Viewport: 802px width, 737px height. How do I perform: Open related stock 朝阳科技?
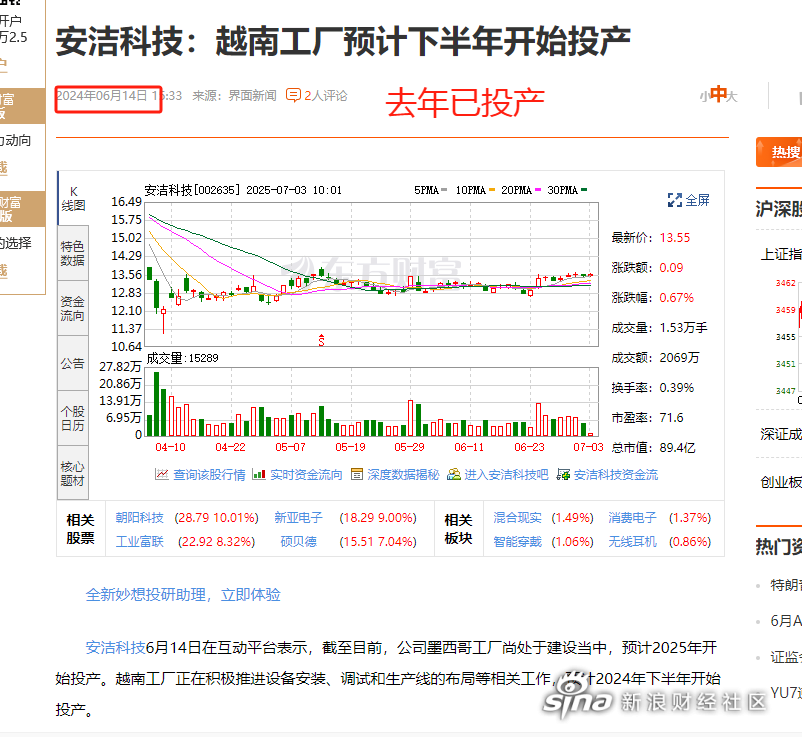coord(140,518)
